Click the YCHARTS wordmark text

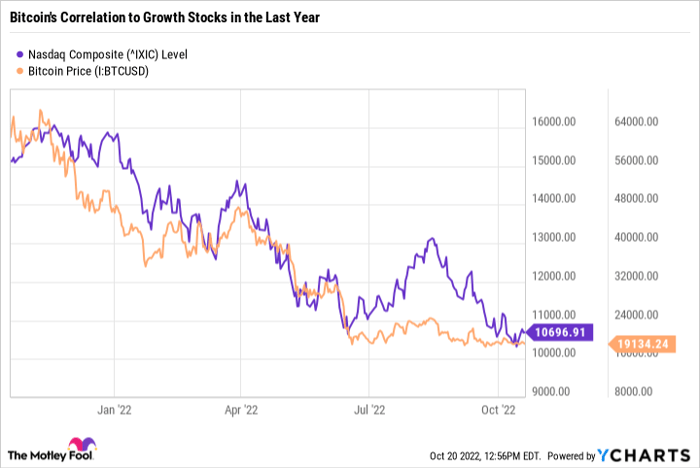pos(653,456)
